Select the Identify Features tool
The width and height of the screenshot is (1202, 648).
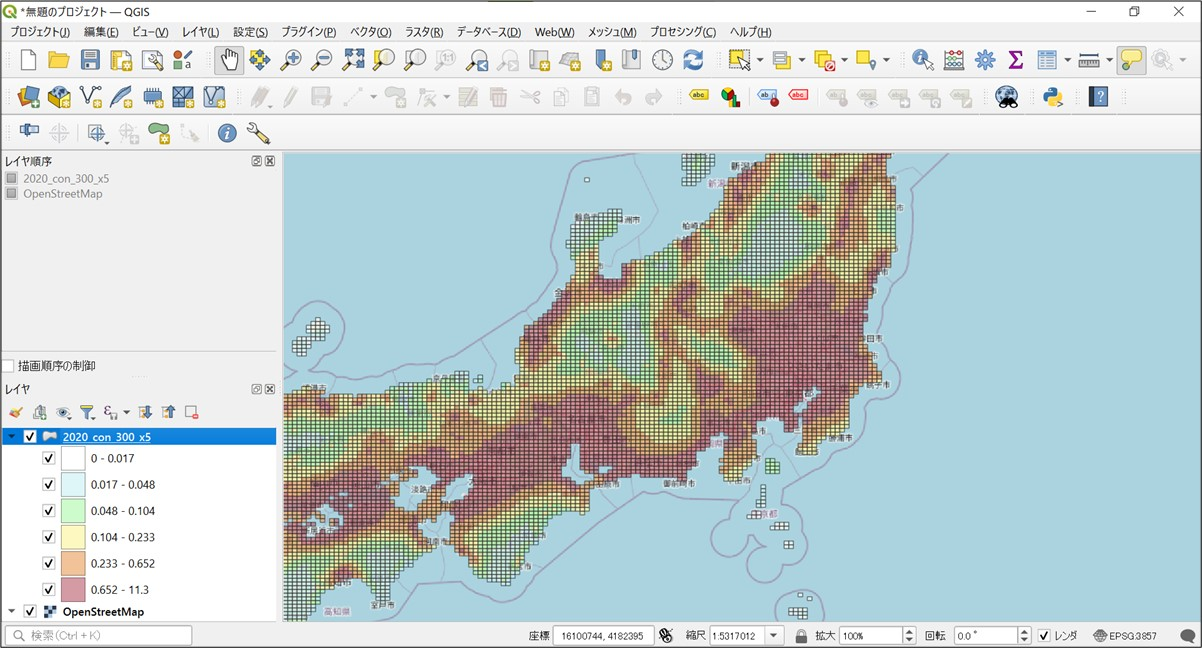[922, 60]
